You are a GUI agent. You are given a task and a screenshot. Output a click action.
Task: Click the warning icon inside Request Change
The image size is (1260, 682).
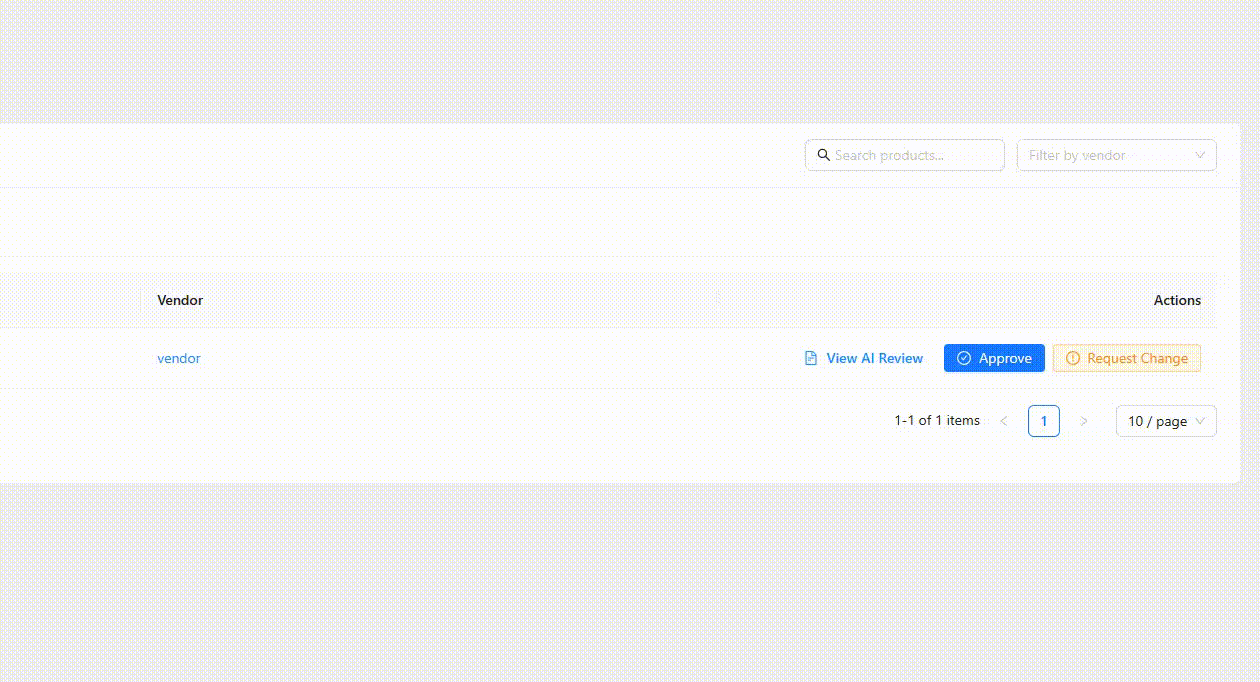pos(1072,358)
